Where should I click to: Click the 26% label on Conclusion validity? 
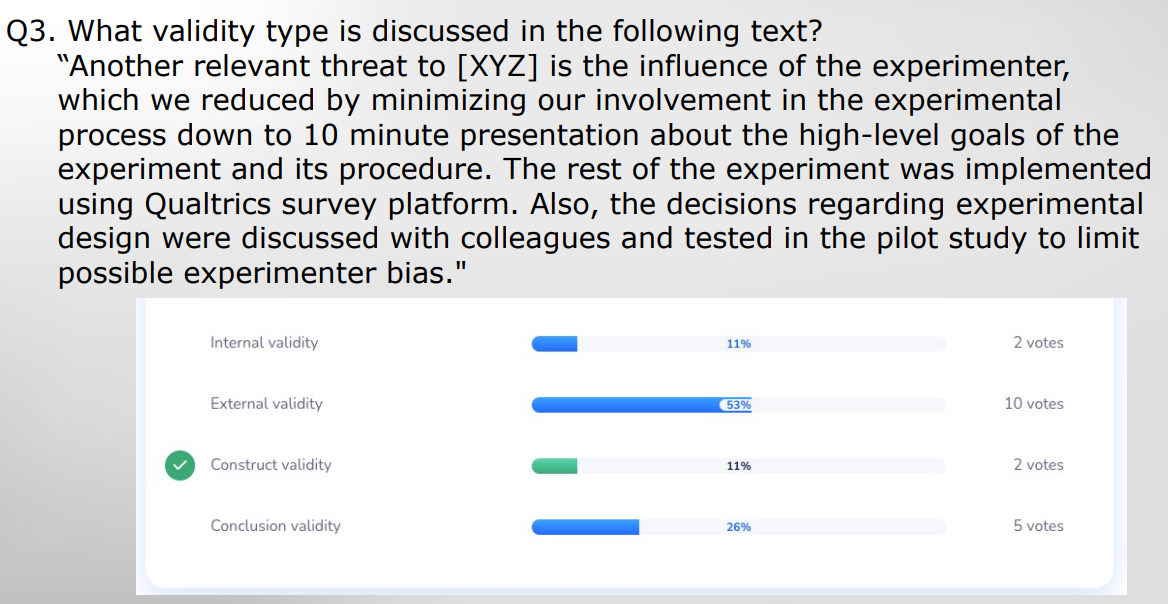[x=739, y=527]
